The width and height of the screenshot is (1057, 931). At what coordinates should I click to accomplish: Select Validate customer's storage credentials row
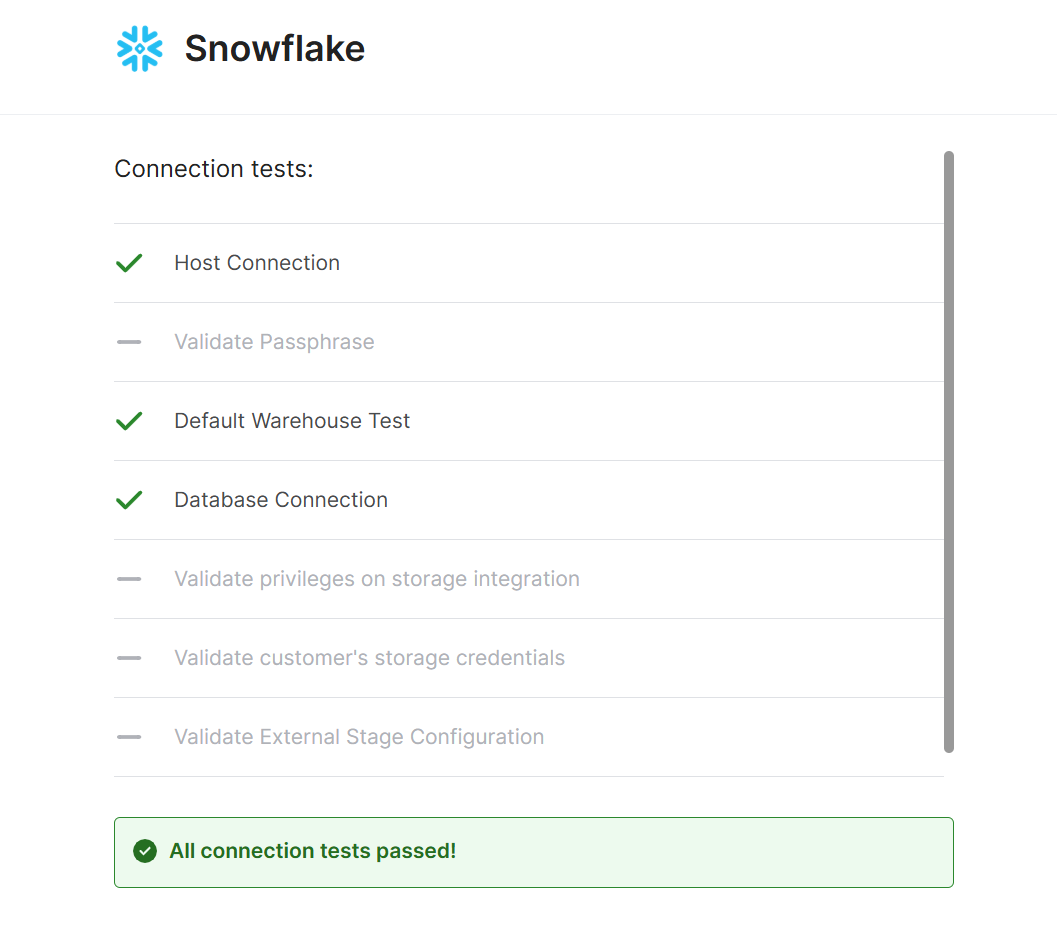[x=528, y=657]
